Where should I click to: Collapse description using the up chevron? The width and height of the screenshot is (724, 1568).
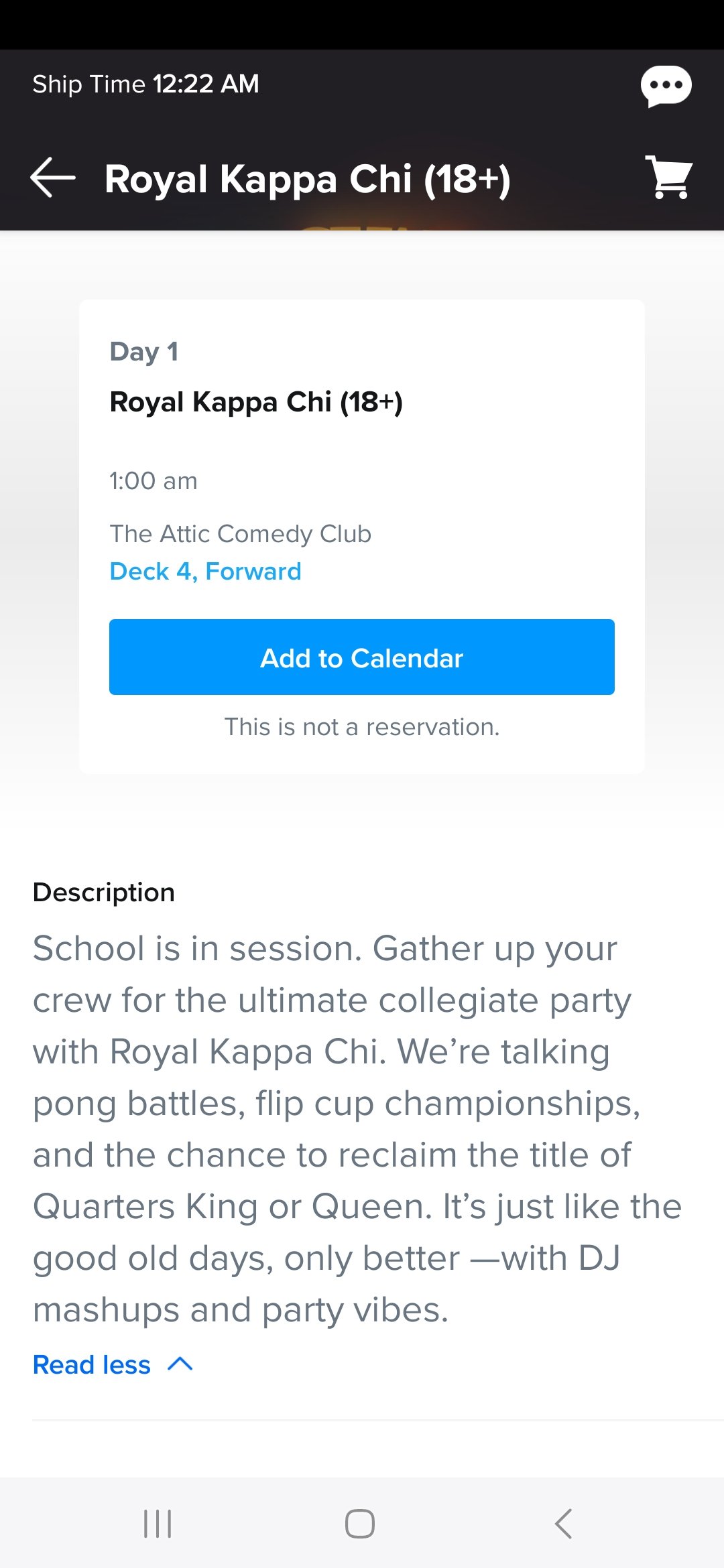tap(180, 1364)
